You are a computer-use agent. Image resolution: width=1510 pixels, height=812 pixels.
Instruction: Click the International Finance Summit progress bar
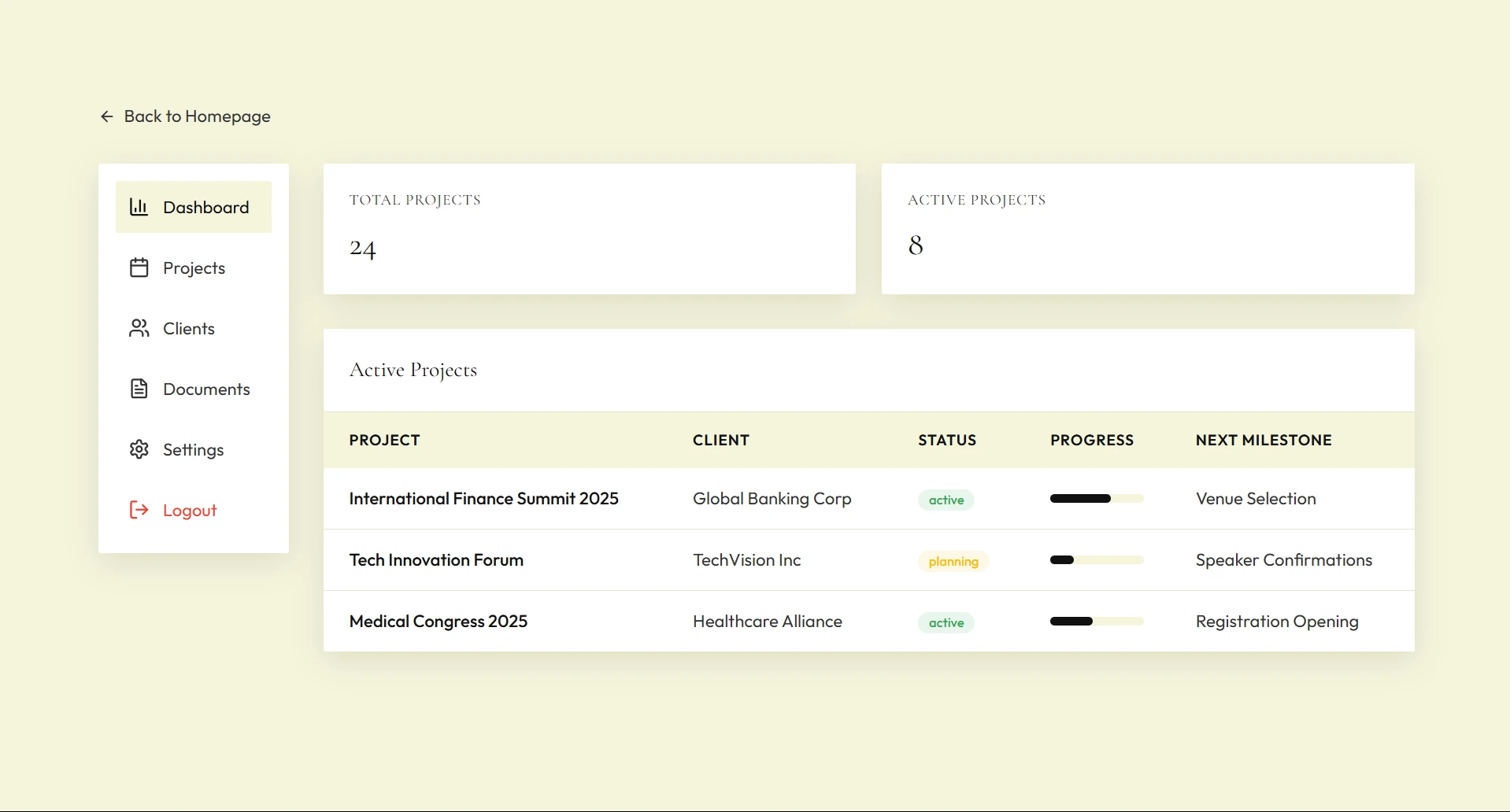pyautogui.click(x=1096, y=499)
